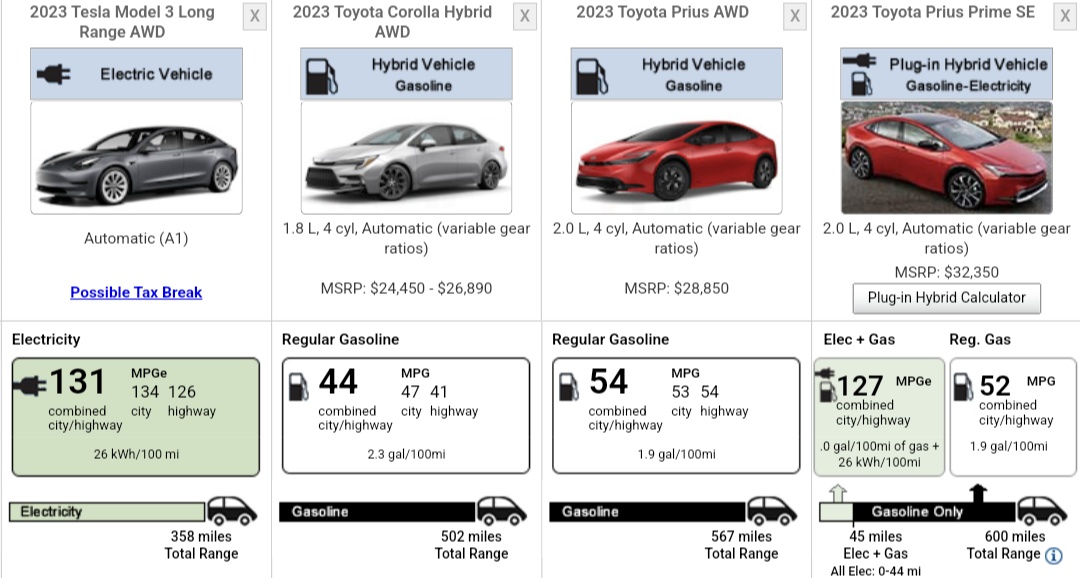
Task: Click the Total Range info icon
Action: point(1054,555)
